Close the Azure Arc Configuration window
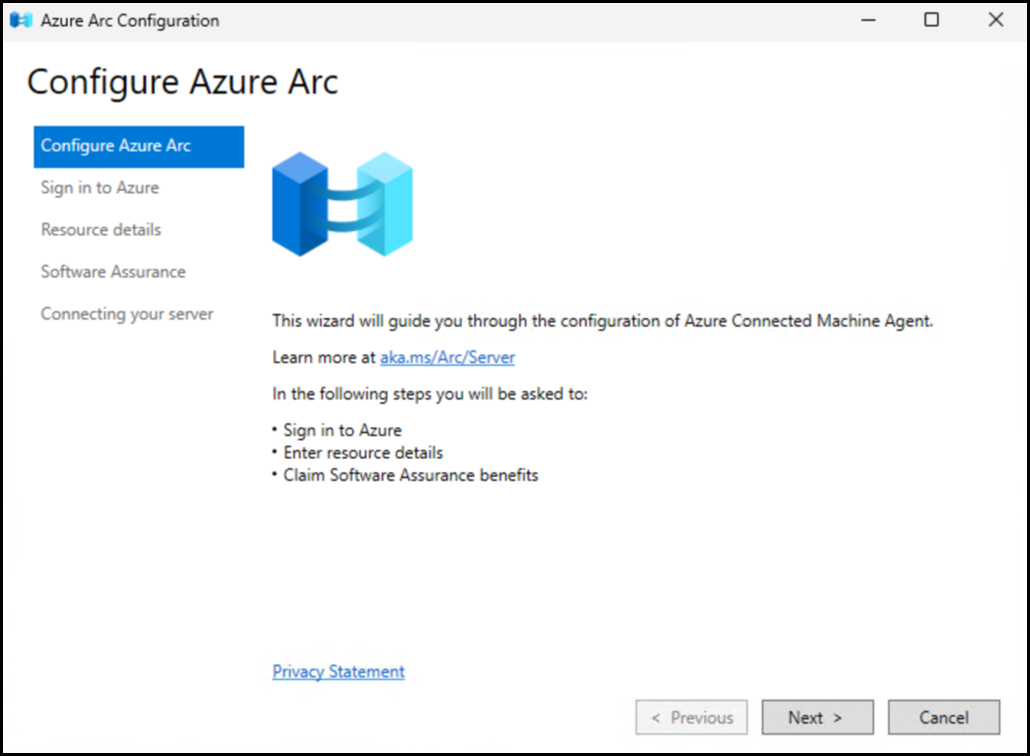The width and height of the screenshot is (1030, 756). coord(995,20)
